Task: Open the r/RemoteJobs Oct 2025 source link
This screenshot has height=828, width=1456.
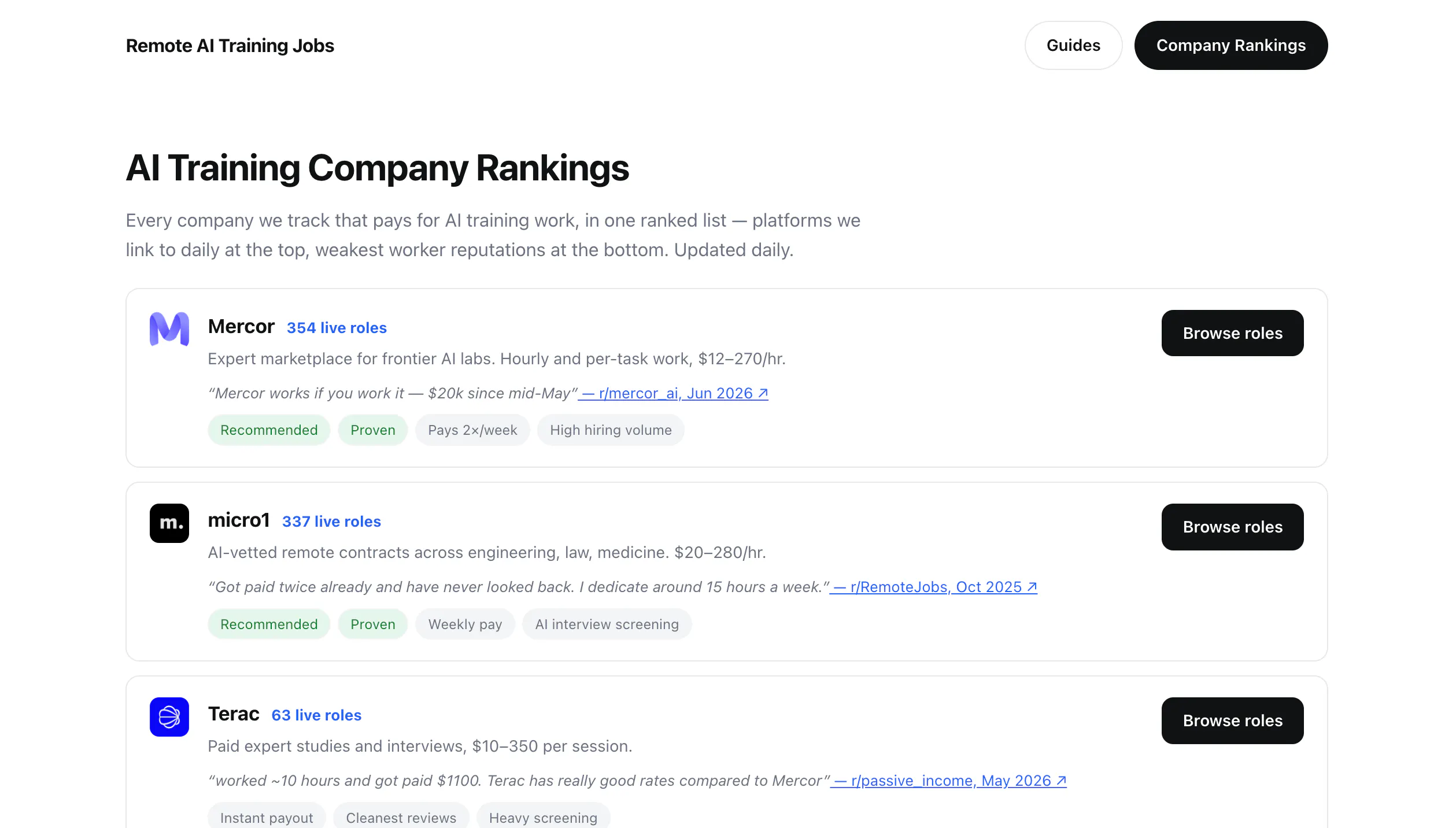Action: pos(934,587)
